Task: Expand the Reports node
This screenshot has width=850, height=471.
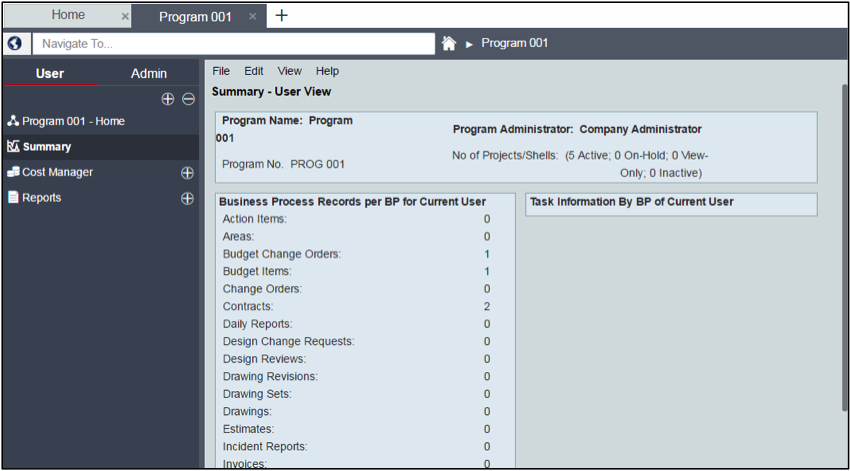Action: pos(187,198)
